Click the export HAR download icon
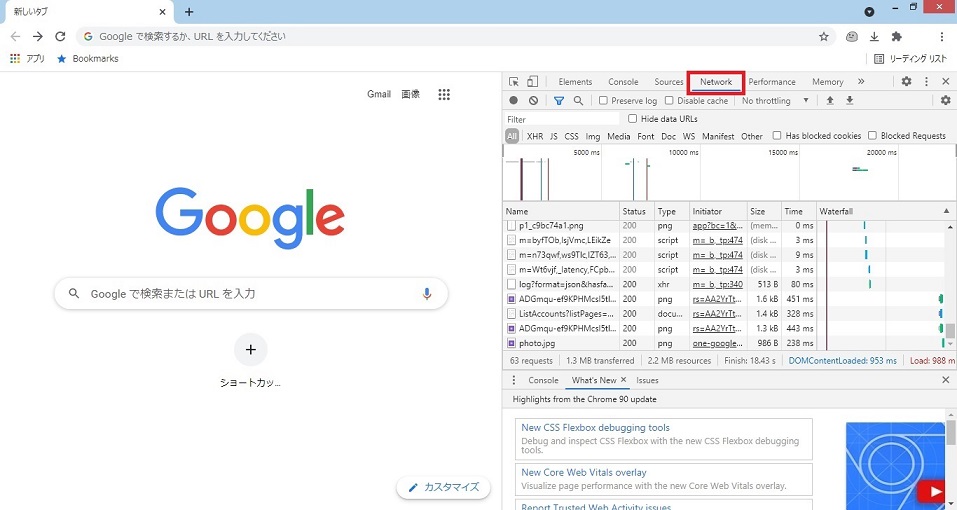The height and width of the screenshot is (510, 957). 849,101
